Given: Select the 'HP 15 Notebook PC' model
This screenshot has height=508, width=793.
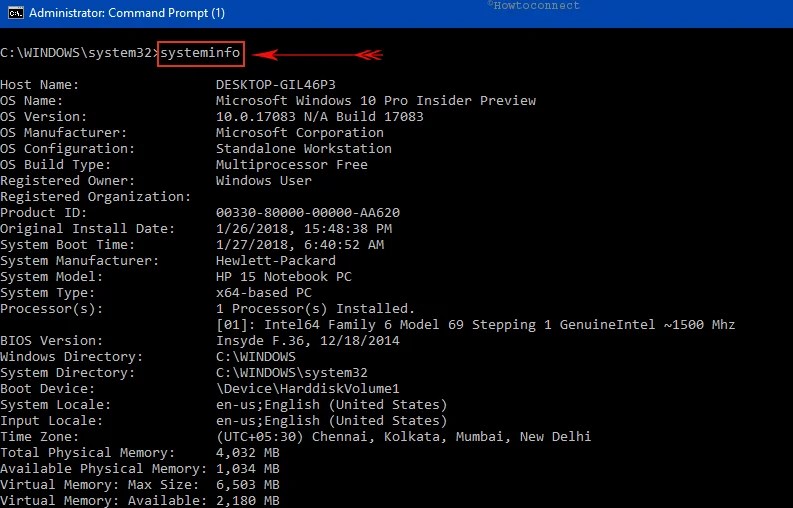Looking at the screenshot, I should pyautogui.click(x=284, y=277).
